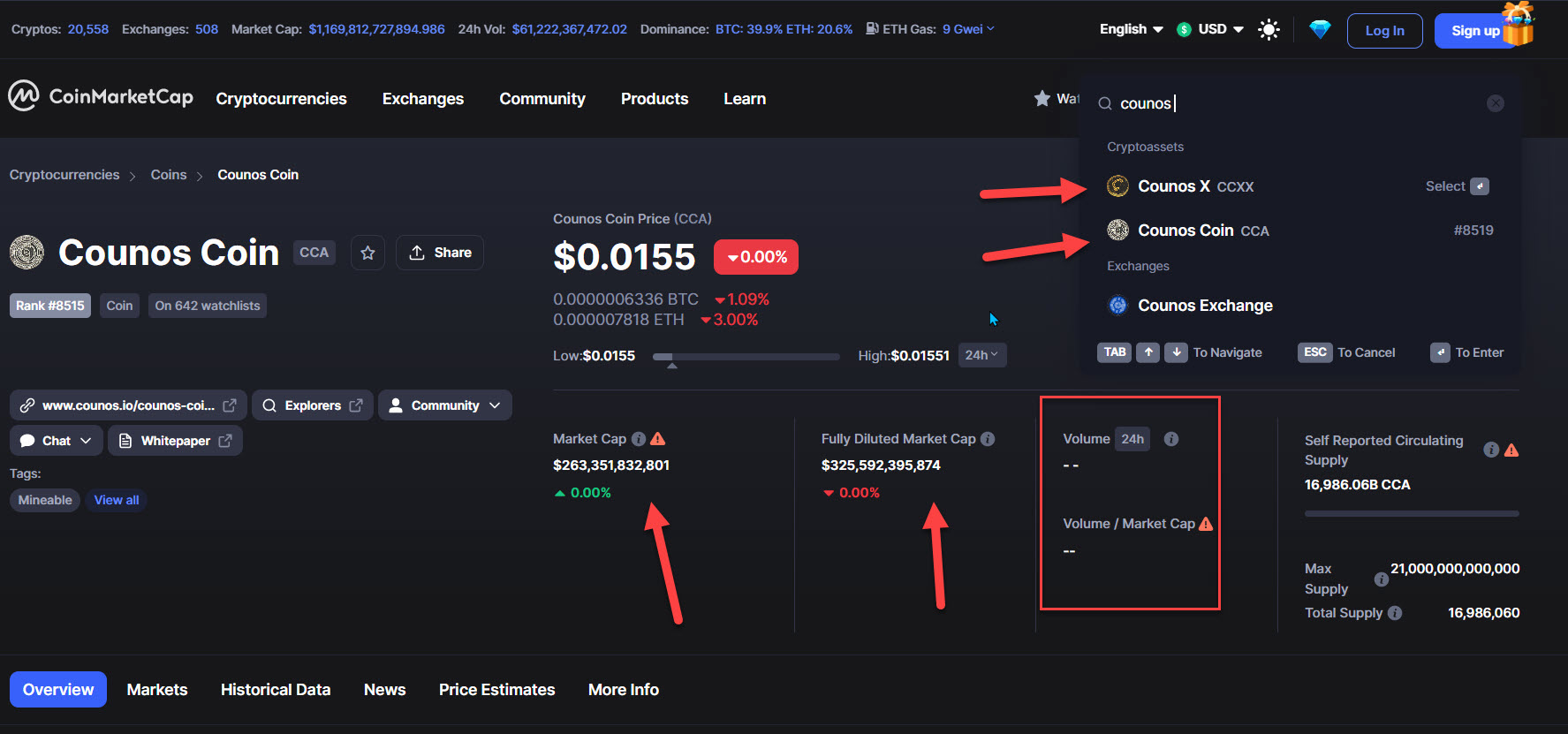Go to Coins breadcrumb
This screenshot has height=734, width=1568.
(169, 175)
